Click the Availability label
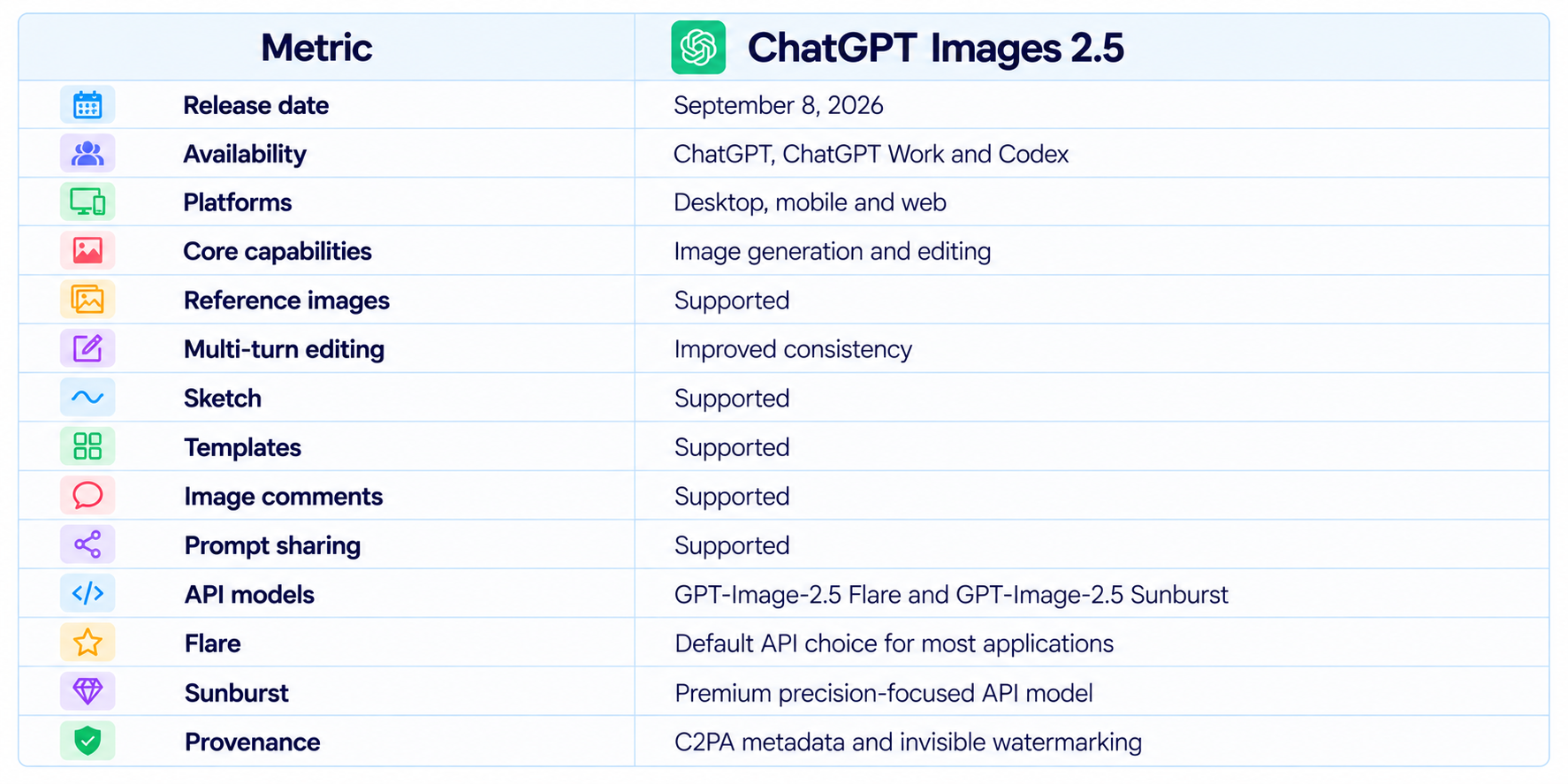The width and height of the screenshot is (1568, 784). pyautogui.click(x=245, y=155)
